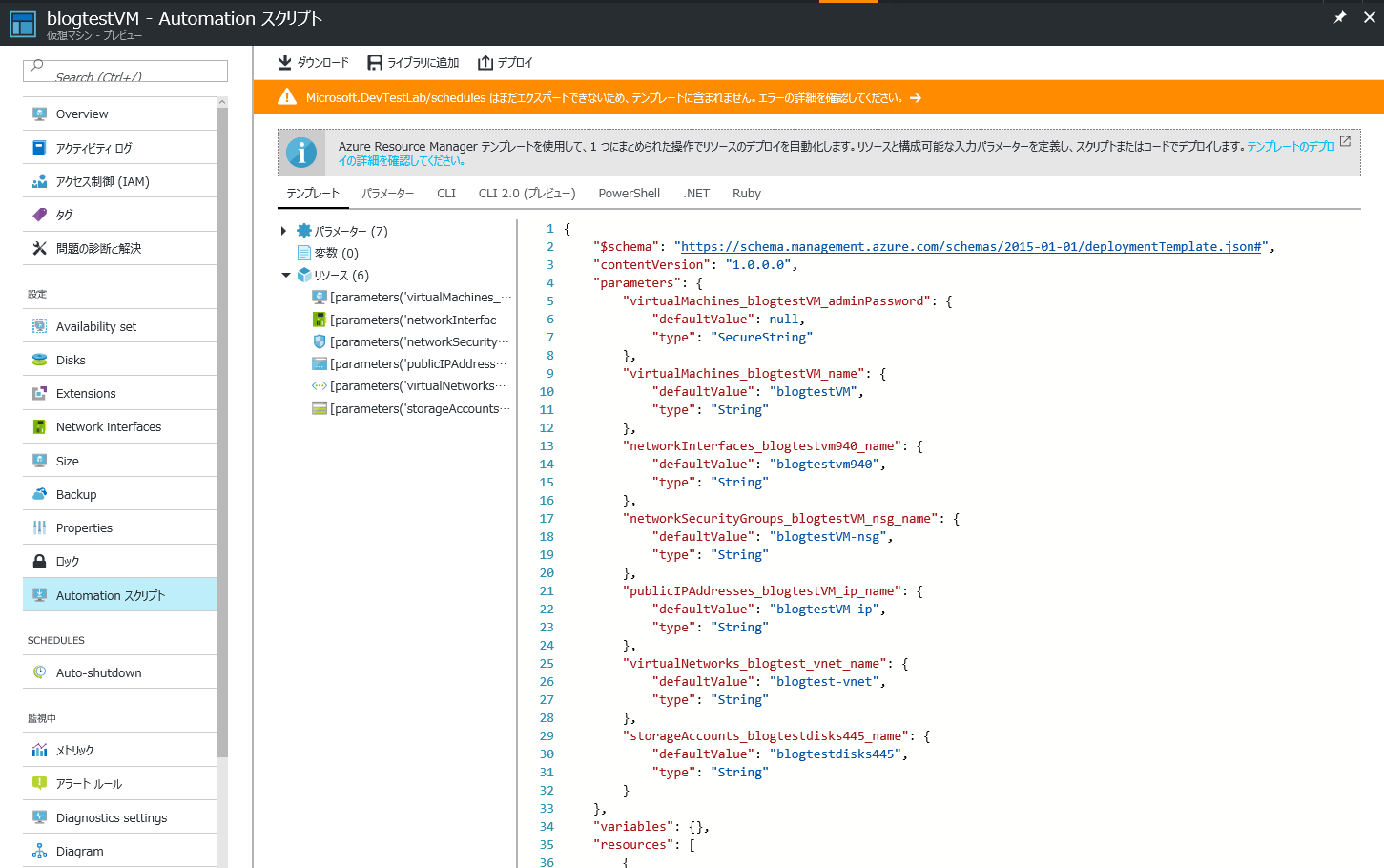
Task: Select networkInterfaces resource in tree
Action: tap(410, 320)
